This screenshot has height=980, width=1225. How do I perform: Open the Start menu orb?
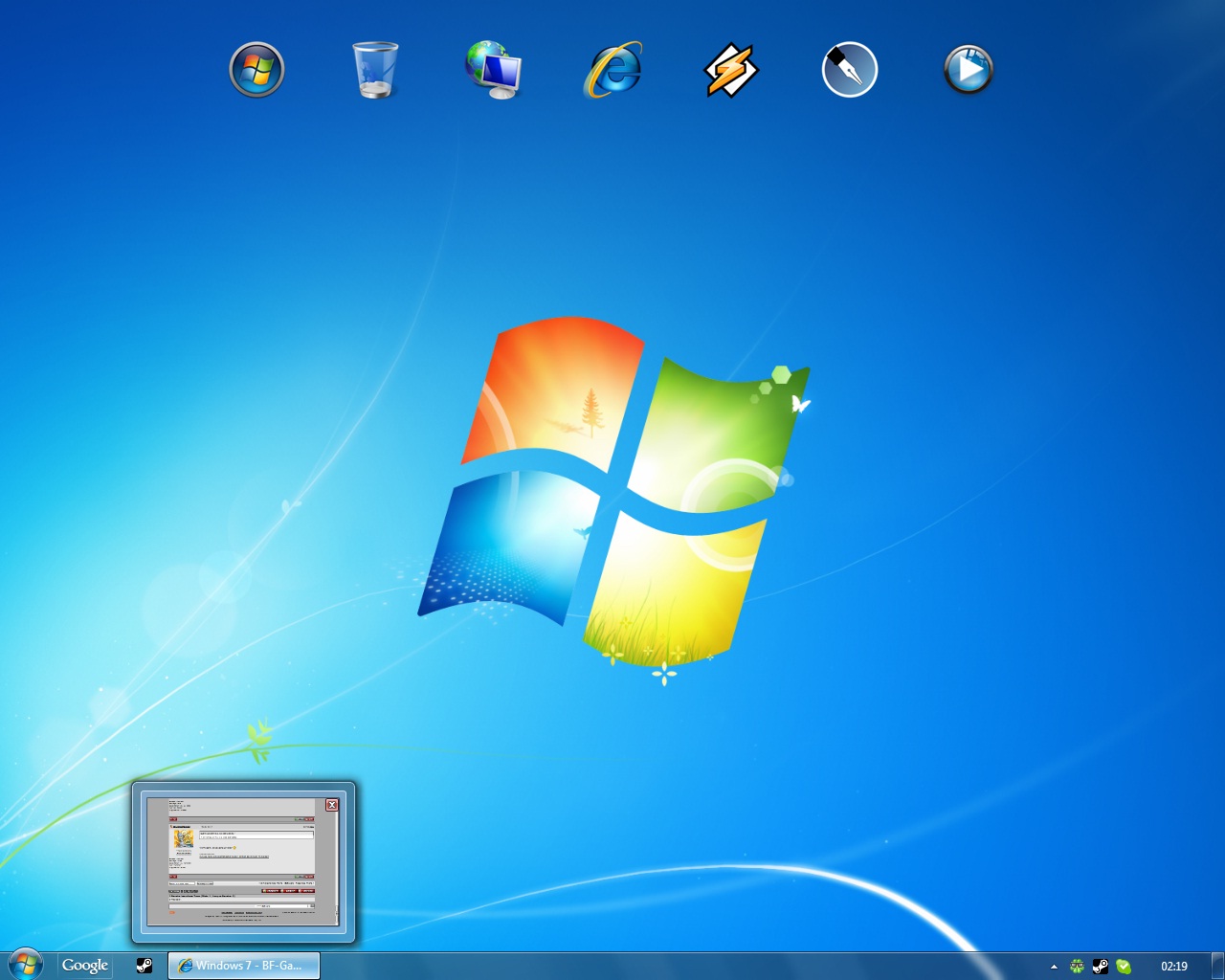(x=25, y=965)
